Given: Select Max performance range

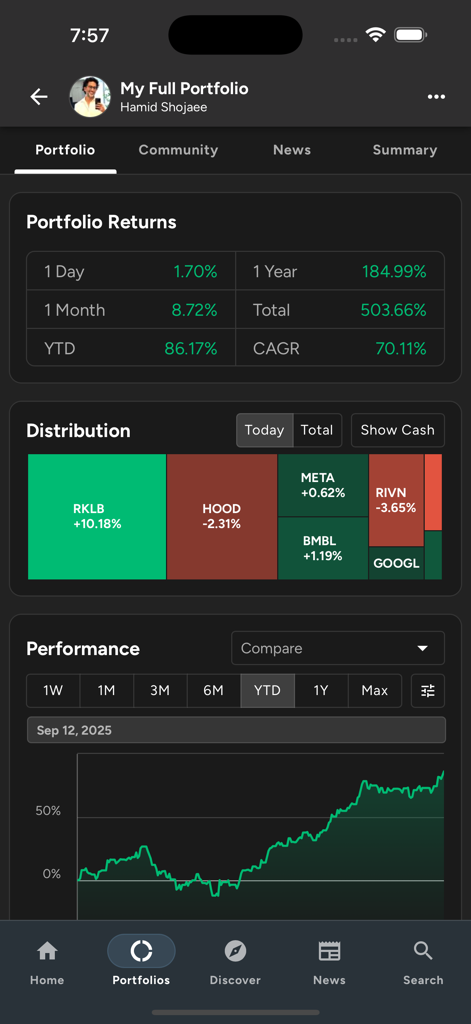Looking at the screenshot, I should 374,690.
